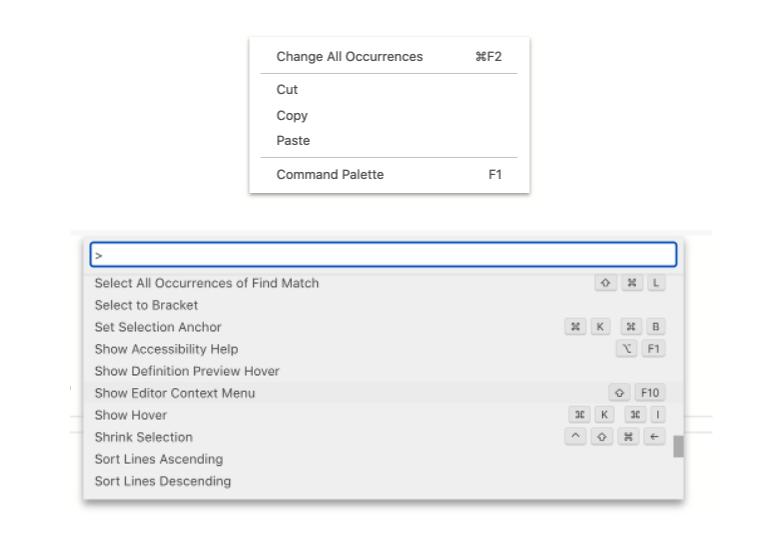The height and width of the screenshot is (533, 779).
Task: Run Show Editor Context Menu command
Action: [175, 393]
